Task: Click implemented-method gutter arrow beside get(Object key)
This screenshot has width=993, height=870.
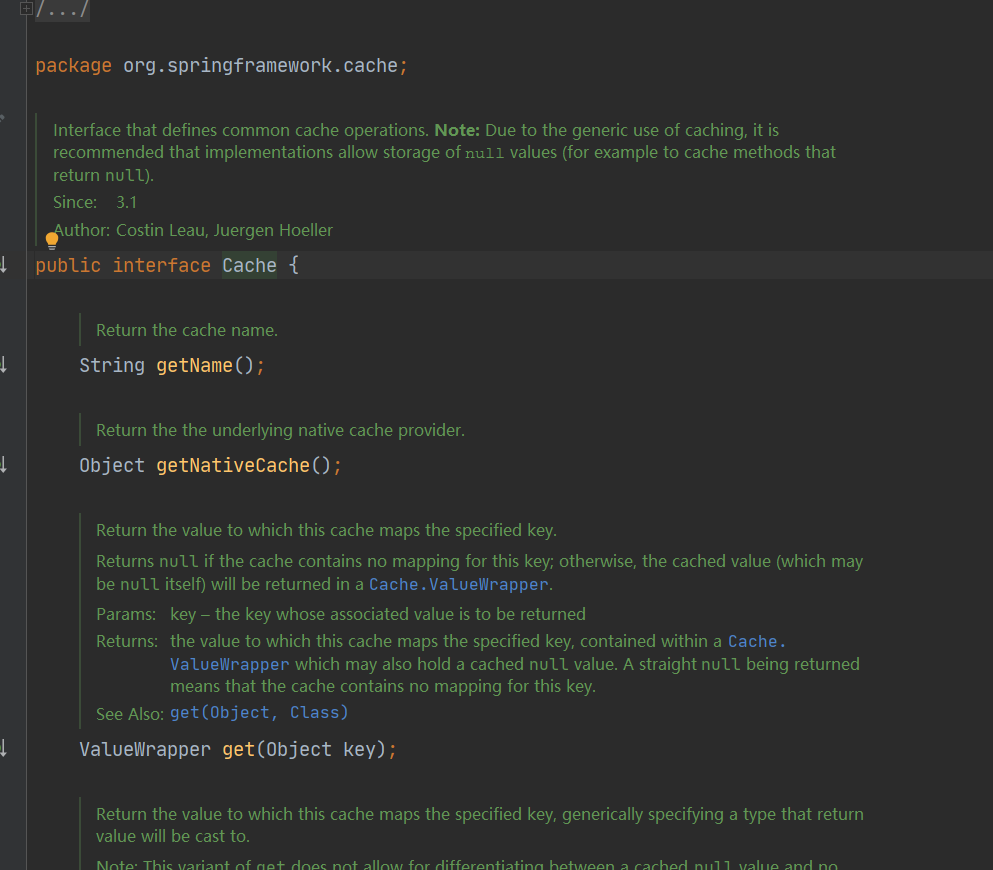Action: tap(3, 748)
